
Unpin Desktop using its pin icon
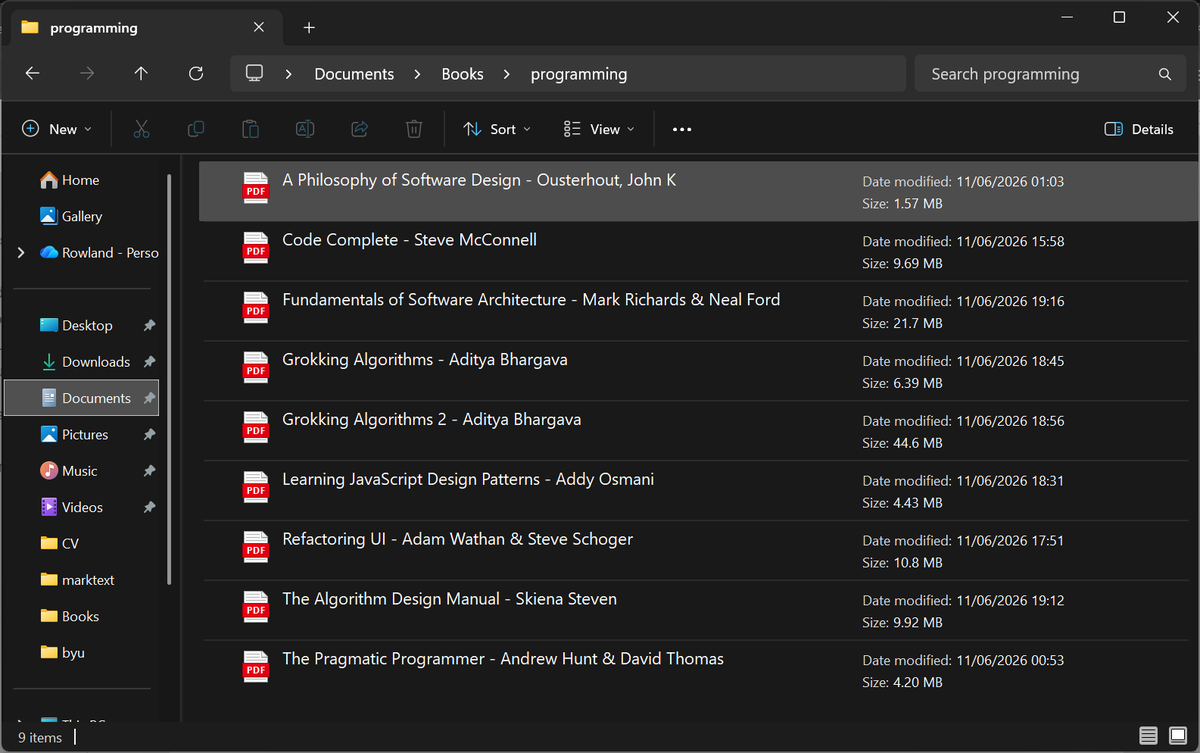[x=149, y=325]
